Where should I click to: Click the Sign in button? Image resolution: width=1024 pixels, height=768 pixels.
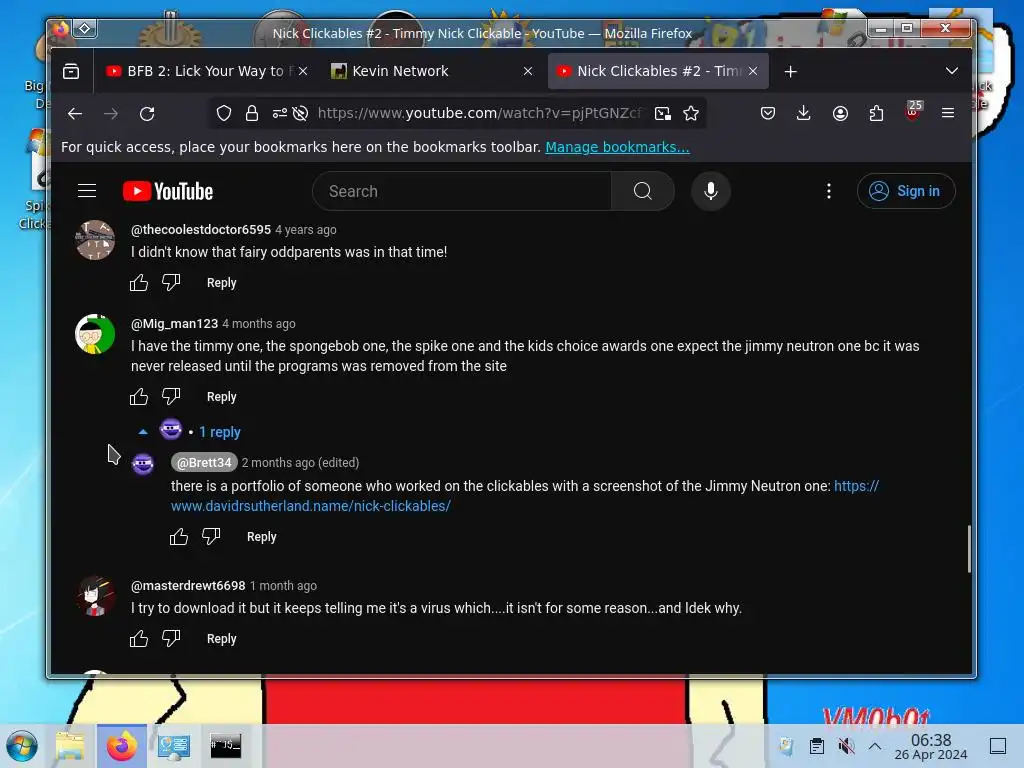click(x=906, y=191)
